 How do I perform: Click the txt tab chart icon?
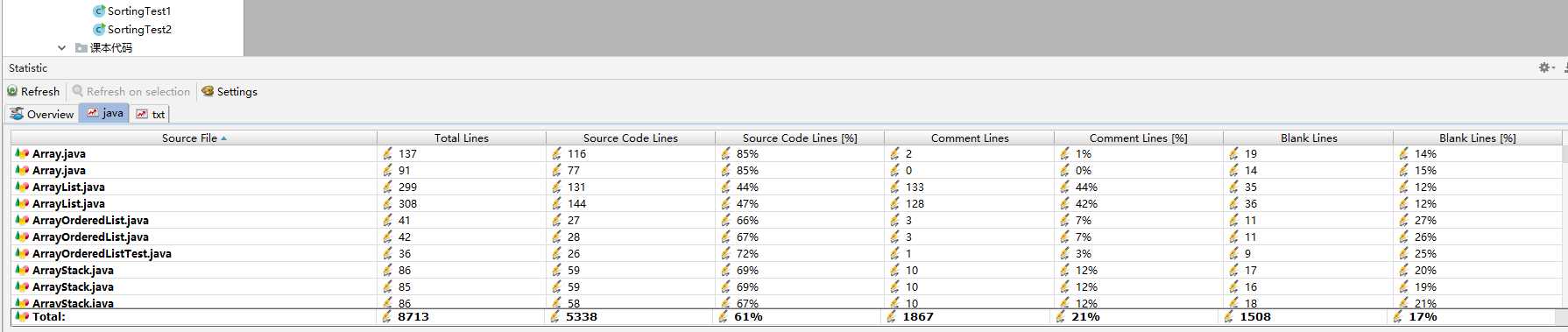click(x=142, y=114)
